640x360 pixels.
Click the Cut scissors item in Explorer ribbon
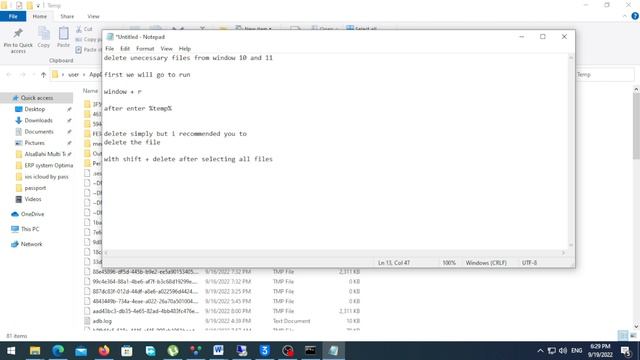tap(84, 29)
